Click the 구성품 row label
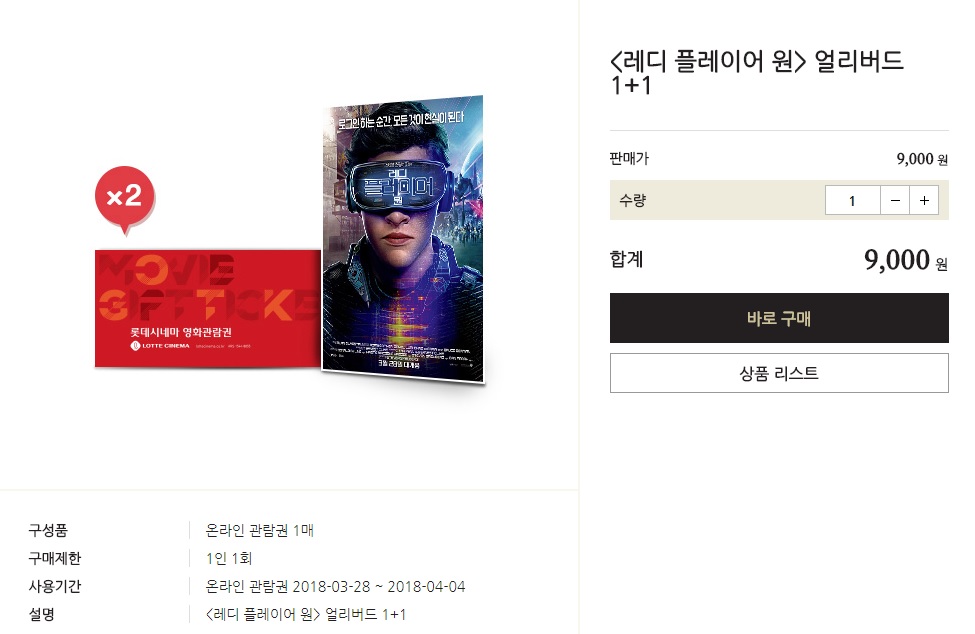 pos(48,530)
